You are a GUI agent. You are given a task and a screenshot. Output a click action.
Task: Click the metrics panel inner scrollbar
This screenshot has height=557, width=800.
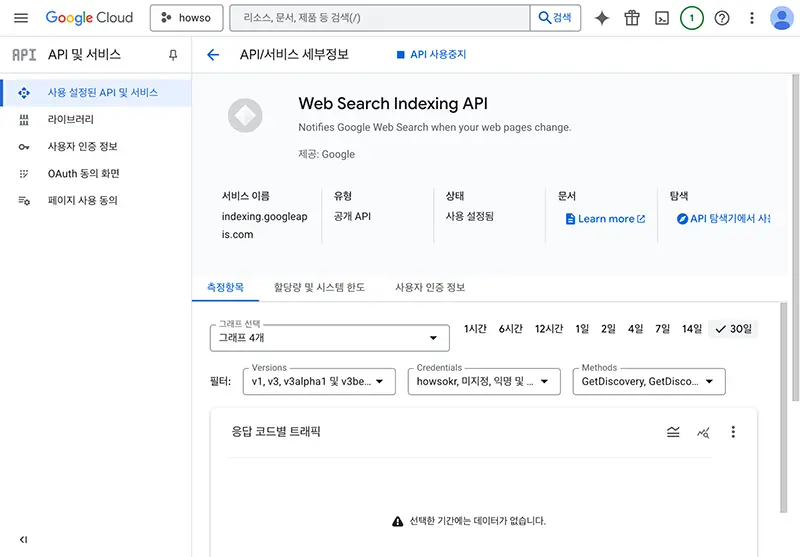(x=784, y=407)
